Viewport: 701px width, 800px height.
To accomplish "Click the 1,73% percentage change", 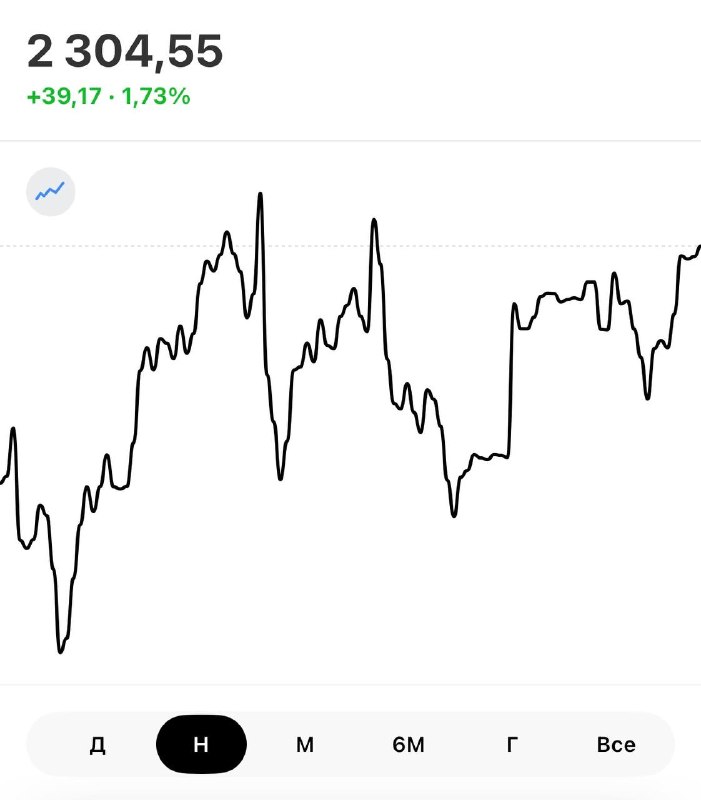I will pos(156,96).
